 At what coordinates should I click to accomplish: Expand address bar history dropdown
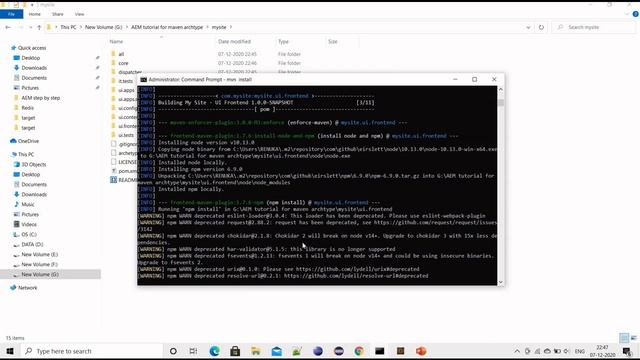(528, 27)
